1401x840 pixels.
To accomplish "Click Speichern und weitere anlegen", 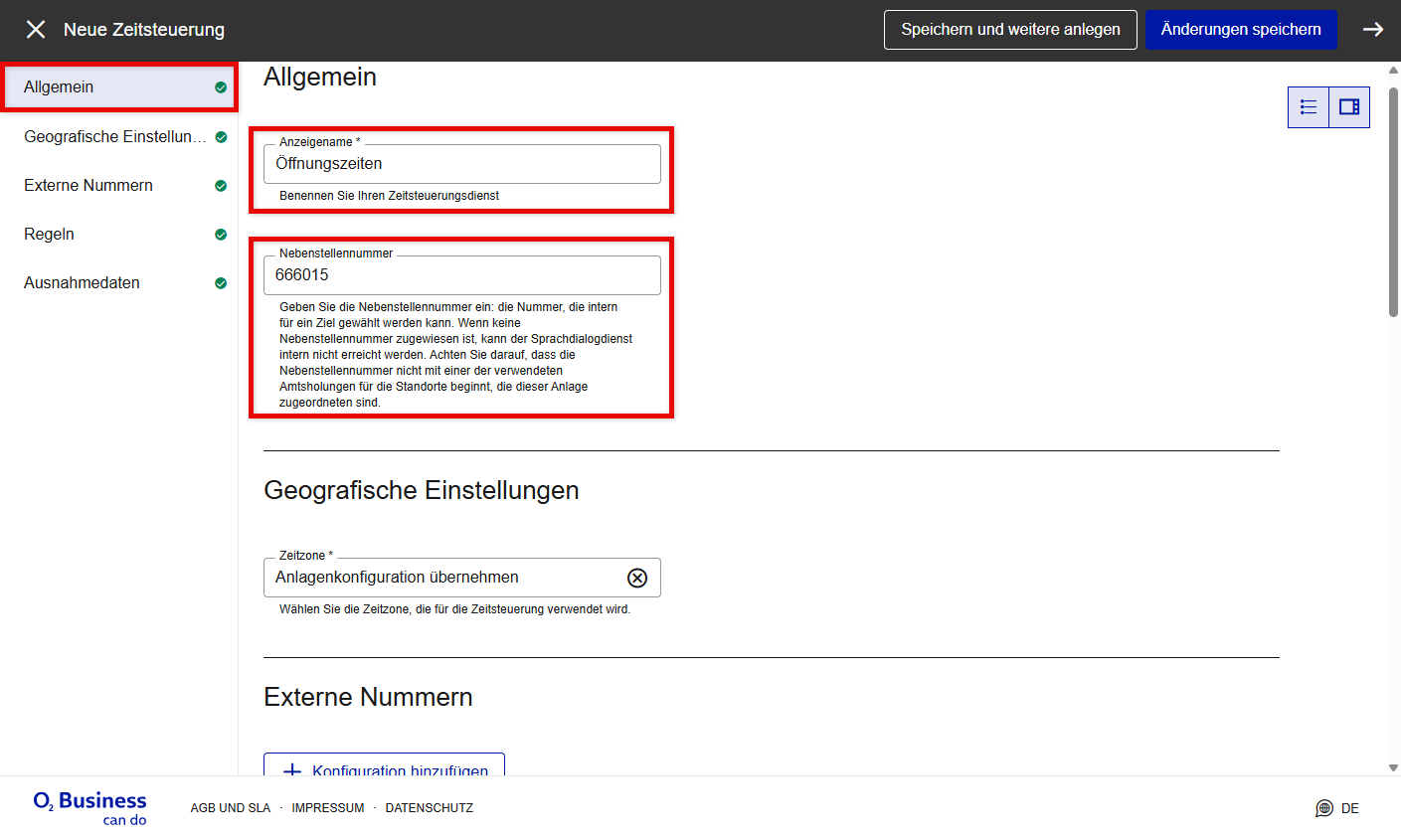I will point(1010,30).
